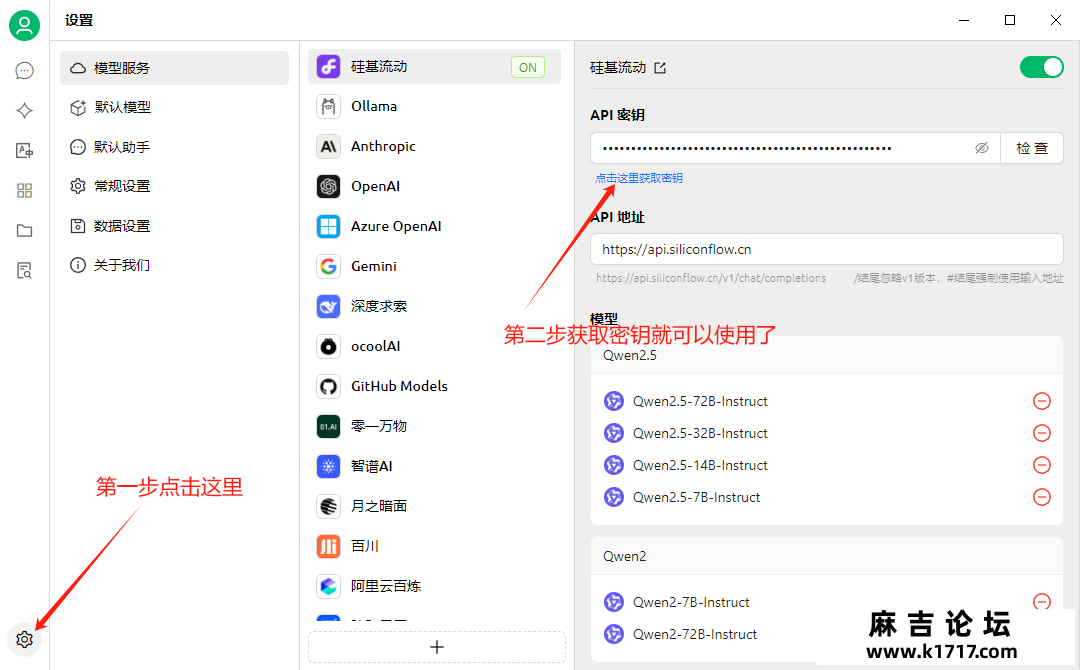Select 关于我们 settings menu item
Screen dimensions: 1080x670
click(x=174, y=265)
